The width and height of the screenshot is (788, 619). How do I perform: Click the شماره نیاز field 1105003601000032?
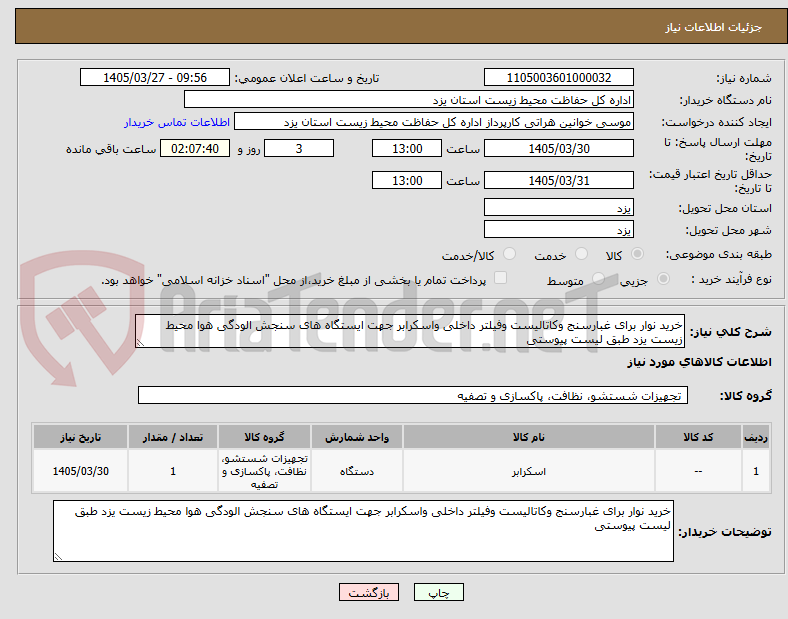[x=558, y=78]
